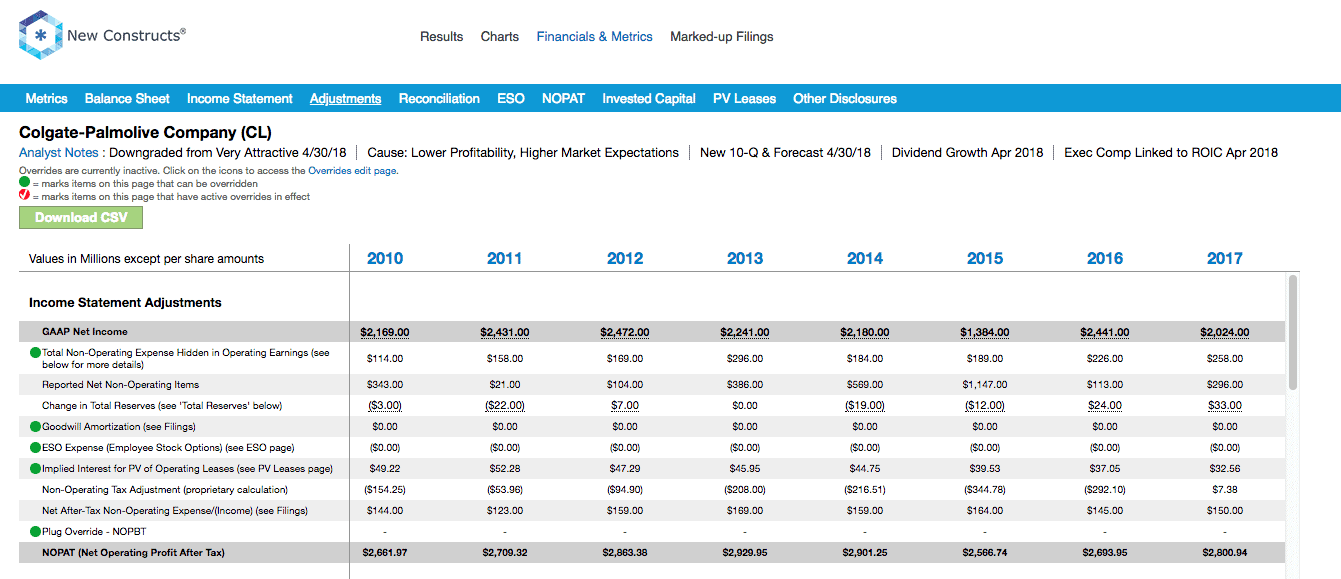This screenshot has width=1341, height=579.
Task: Click green override dot for Plug Override - NOPBT
Action: tap(35, 531)
